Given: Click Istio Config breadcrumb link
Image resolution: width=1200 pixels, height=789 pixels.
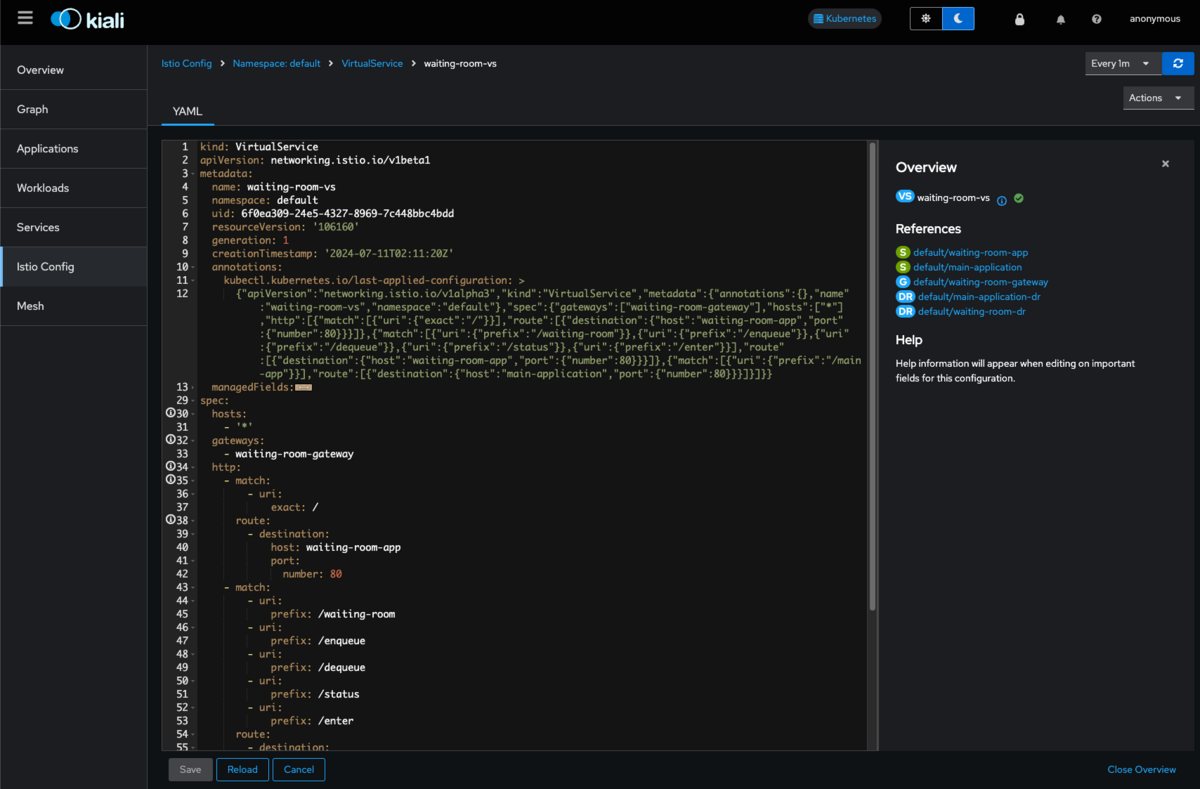Looking at the screenshot, I should [x=187, y=63].
